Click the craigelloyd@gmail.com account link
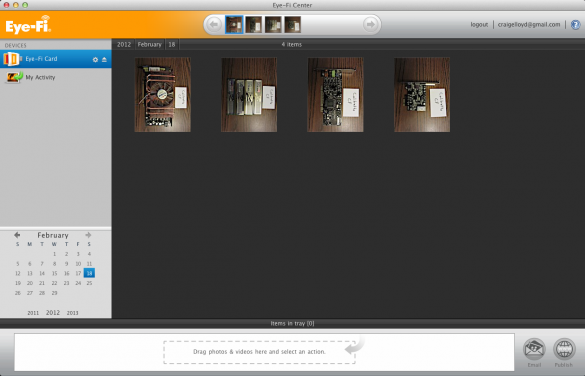585x376 pixels. (x=529, y=25)
